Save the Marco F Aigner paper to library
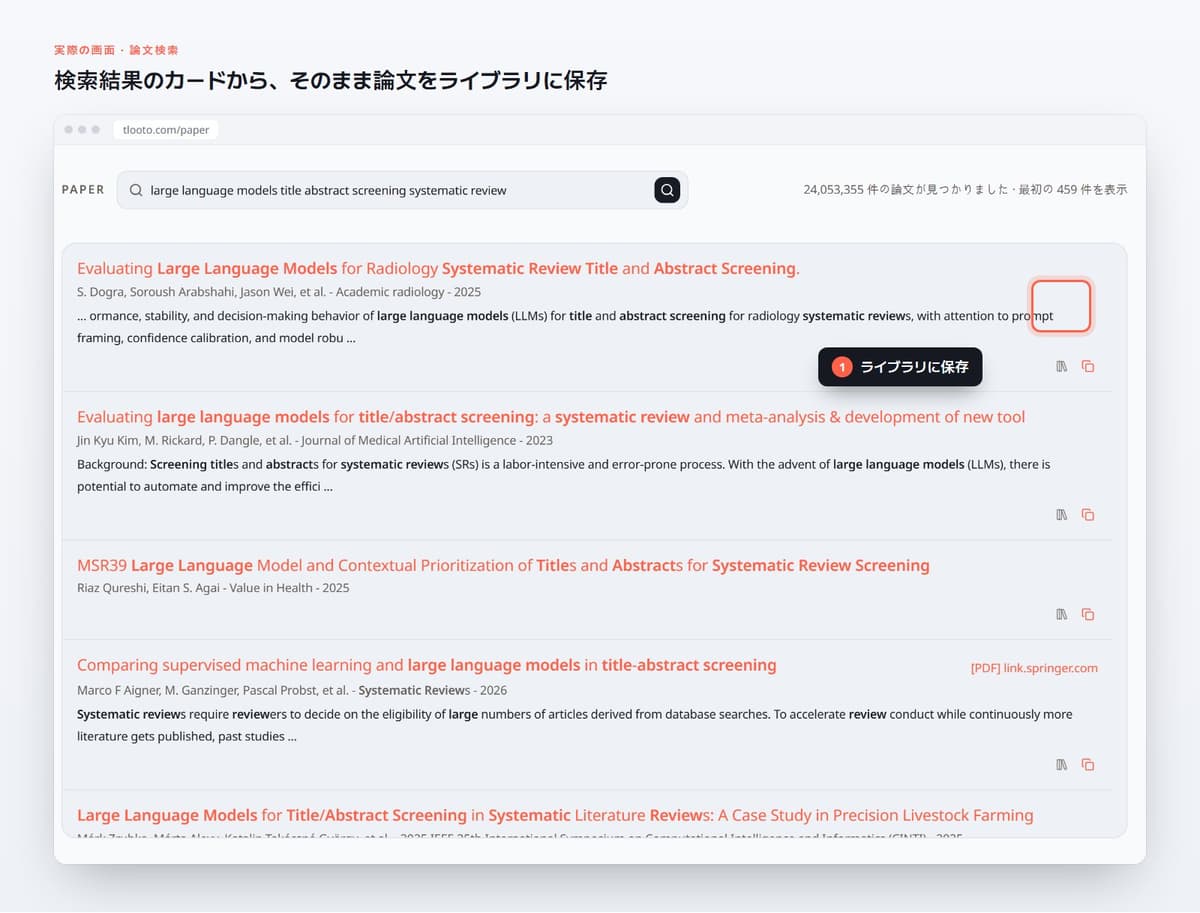The image size is (1200, 913). click(x=1062, y=765)
